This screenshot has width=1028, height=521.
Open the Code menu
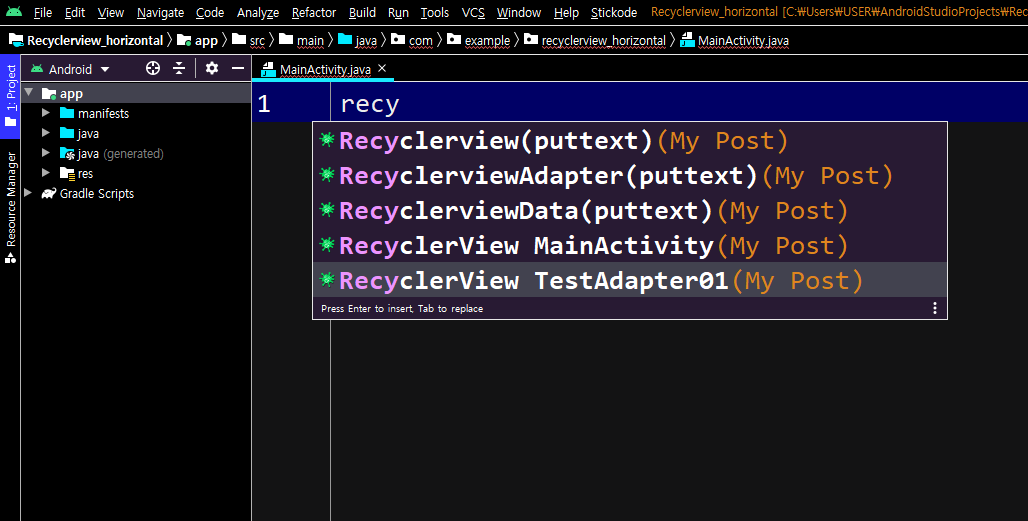click(x=210, y=12)
